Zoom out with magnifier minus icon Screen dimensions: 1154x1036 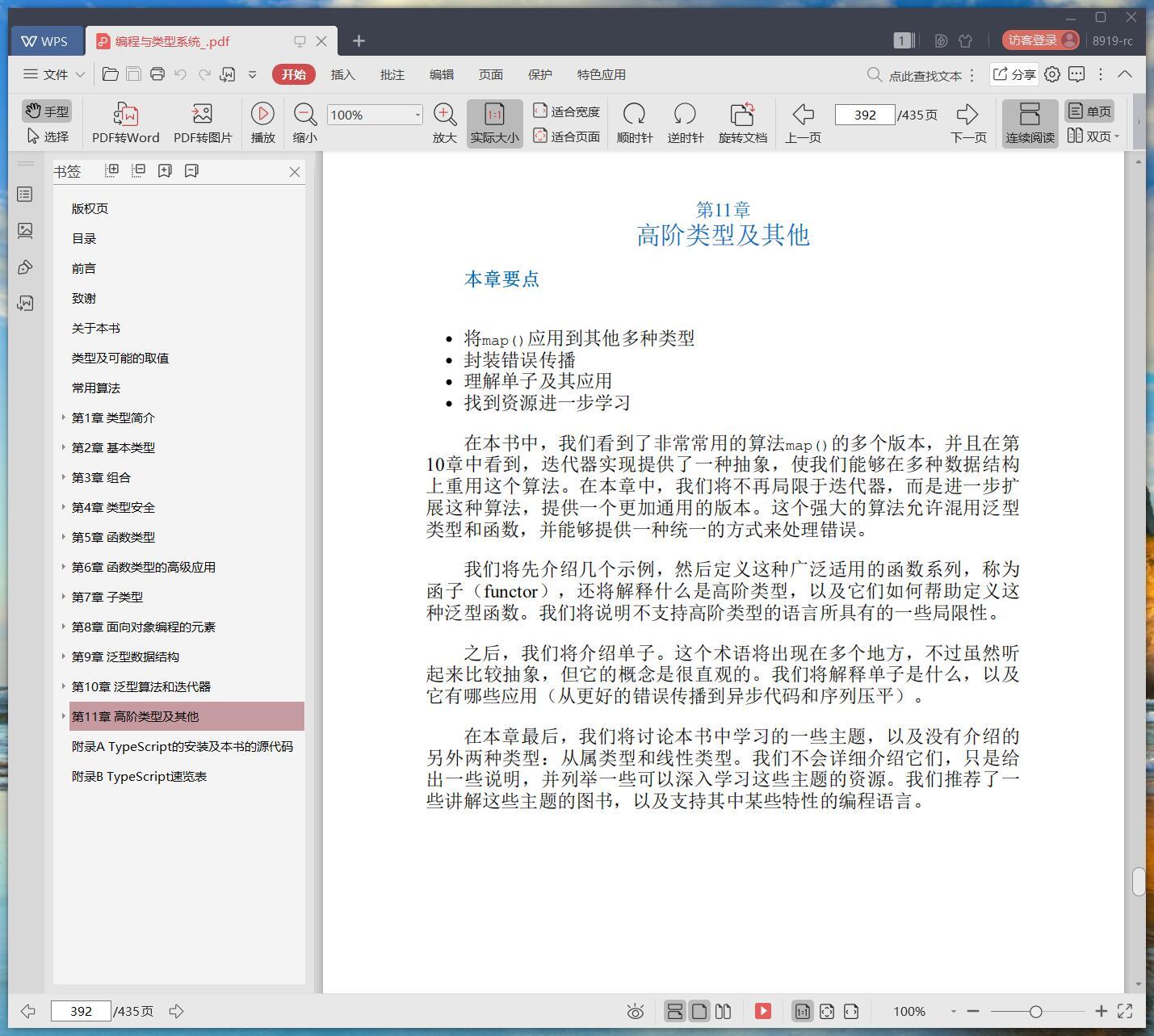tap(305, 124)
